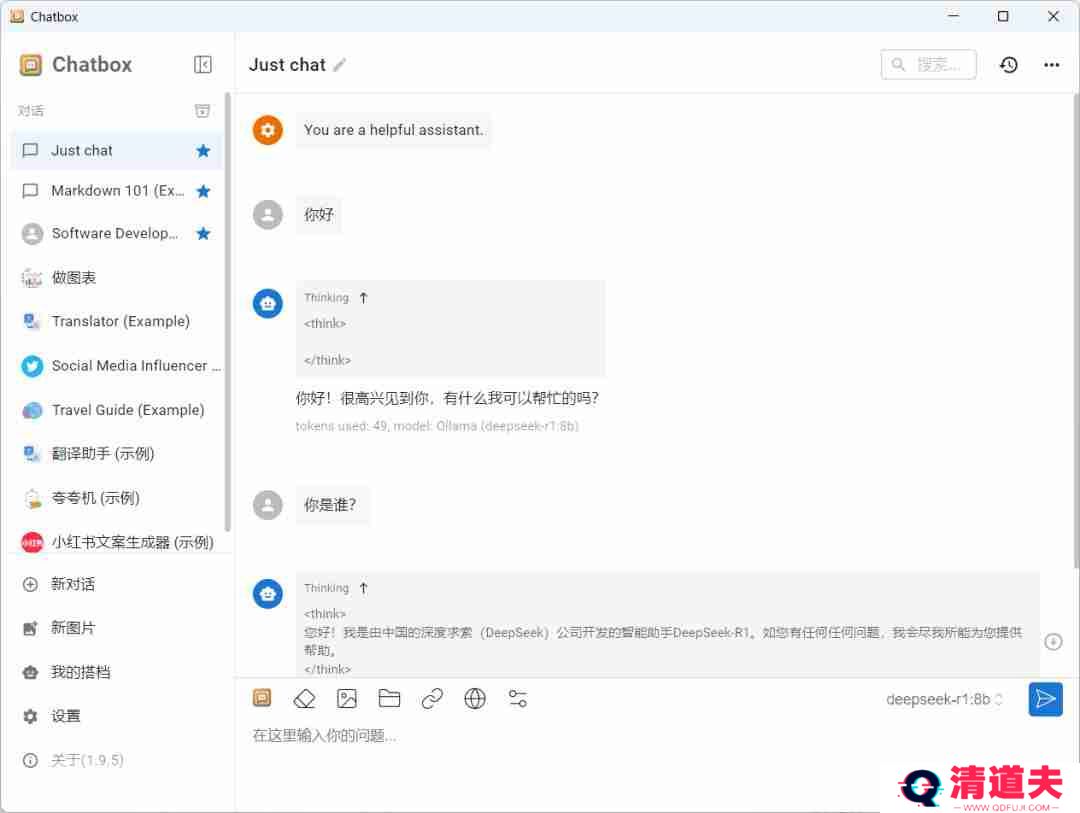Viewport: 1080px width, 813px height.
Task: Open 我的搭档 partners page
Action: click(116, 672)
